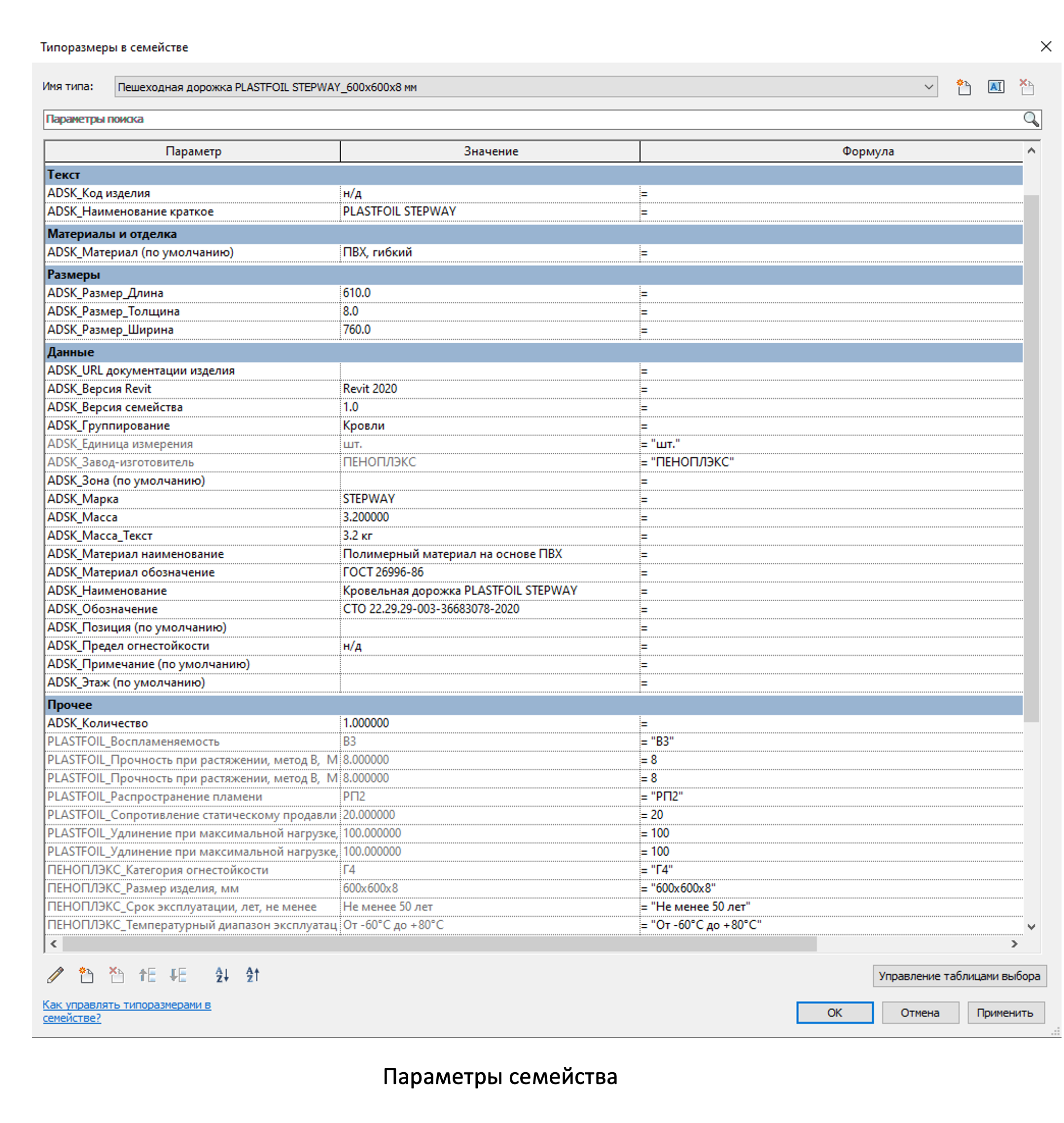This screenshot has width=1064, height=1123.
Task: Click the vertical scrollbar down arrow
Action: [x=1031, y=926]
